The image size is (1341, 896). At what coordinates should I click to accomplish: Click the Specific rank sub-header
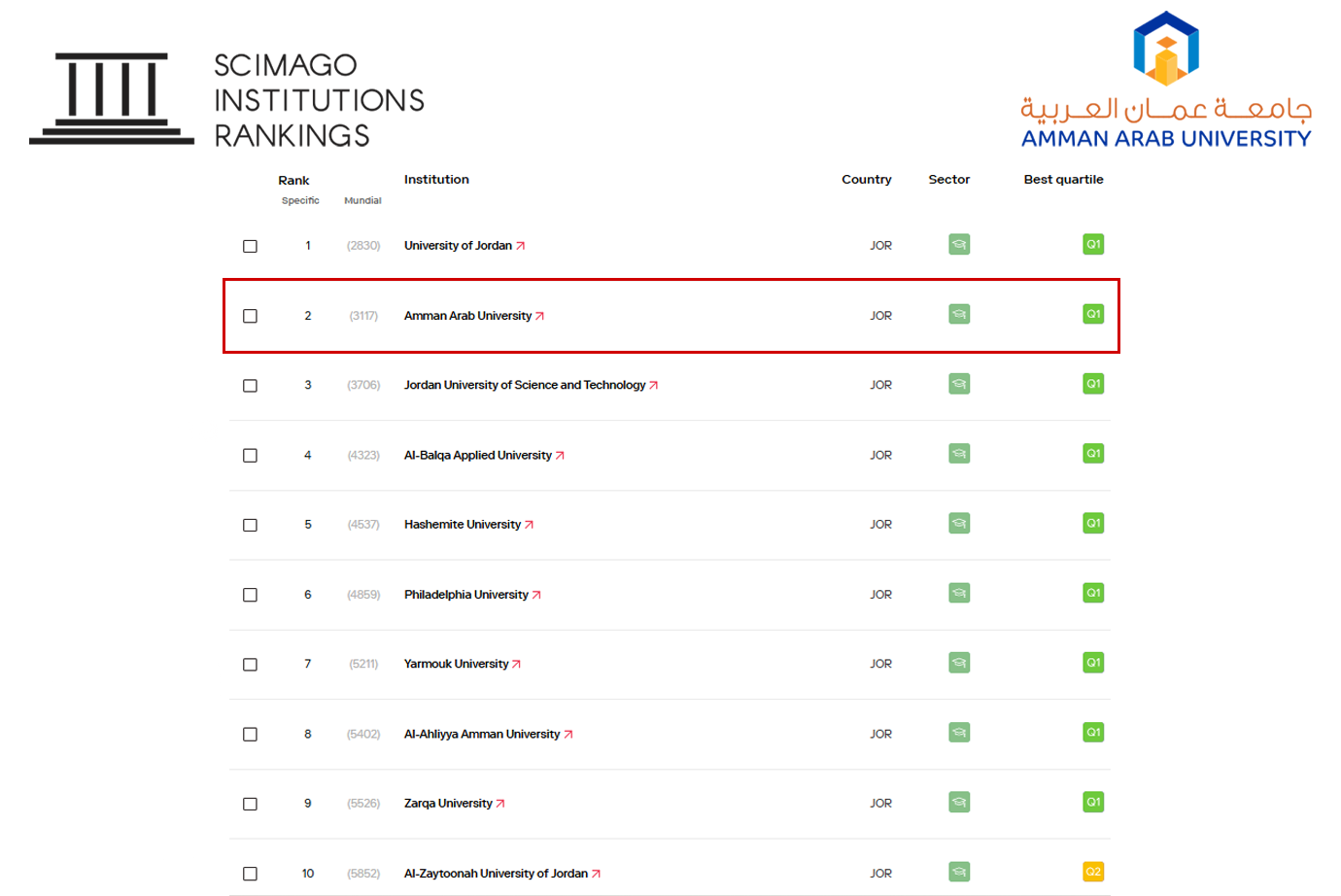click(x=300, y=201)
